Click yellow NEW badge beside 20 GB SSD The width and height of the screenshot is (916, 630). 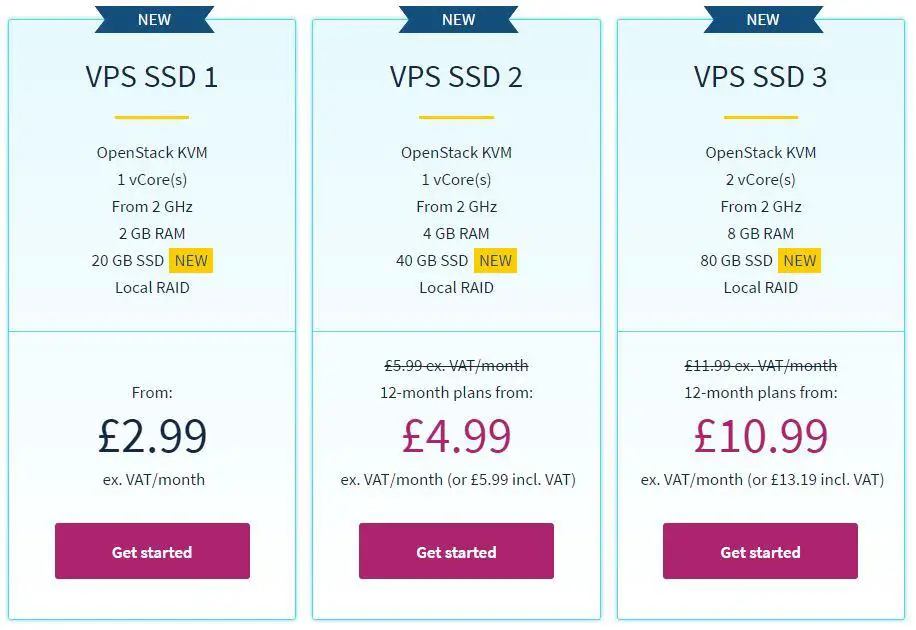click(191, 261)
